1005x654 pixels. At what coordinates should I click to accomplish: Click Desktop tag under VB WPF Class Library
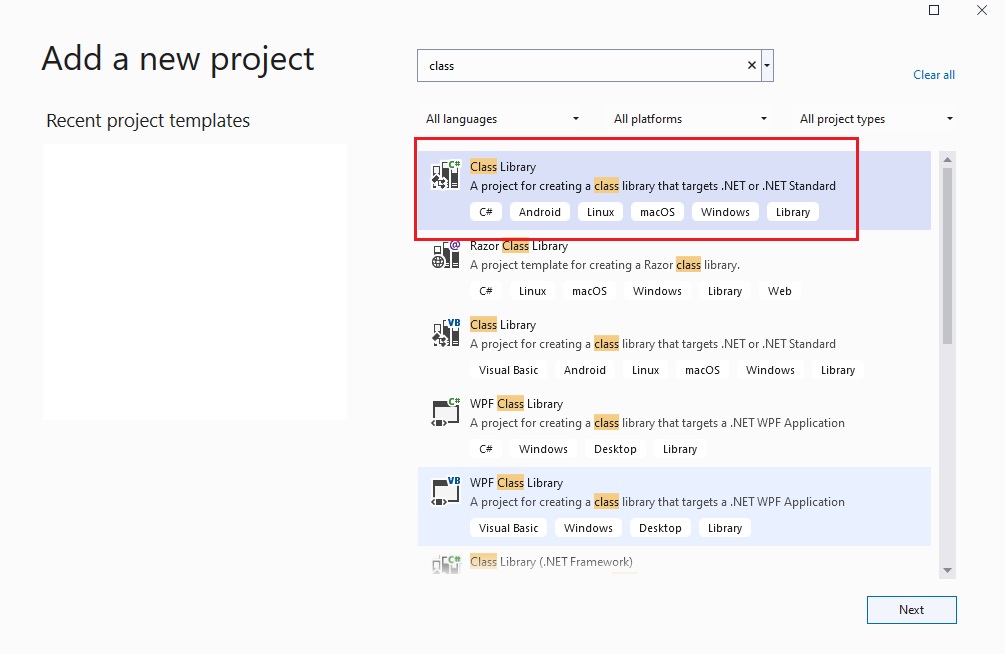tap(660, 528)
